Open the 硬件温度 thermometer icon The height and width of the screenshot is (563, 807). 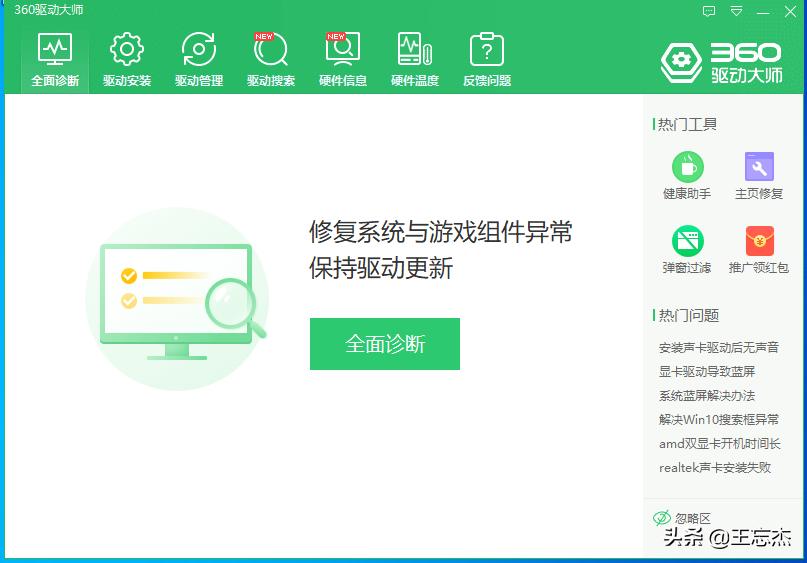(415, 49)
